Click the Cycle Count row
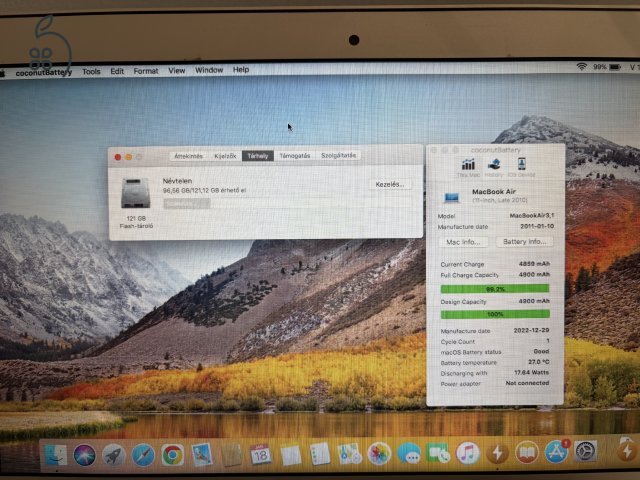Screen dimensions: 640x480 (x=495, y=341)
